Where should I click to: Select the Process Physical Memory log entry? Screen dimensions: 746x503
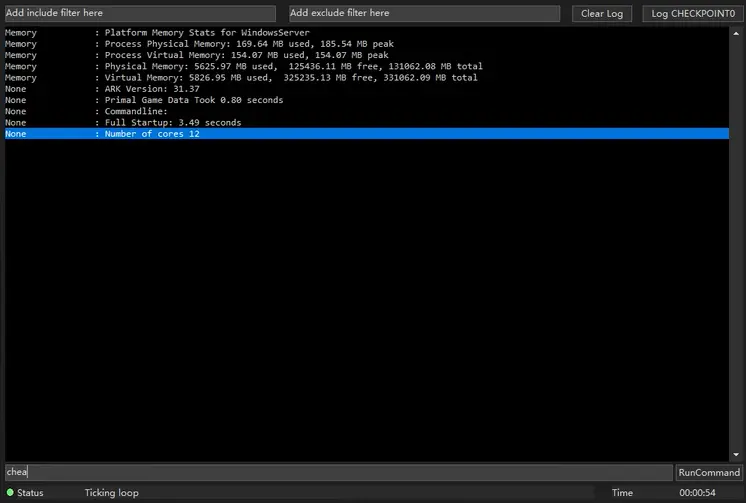(246, 44)
